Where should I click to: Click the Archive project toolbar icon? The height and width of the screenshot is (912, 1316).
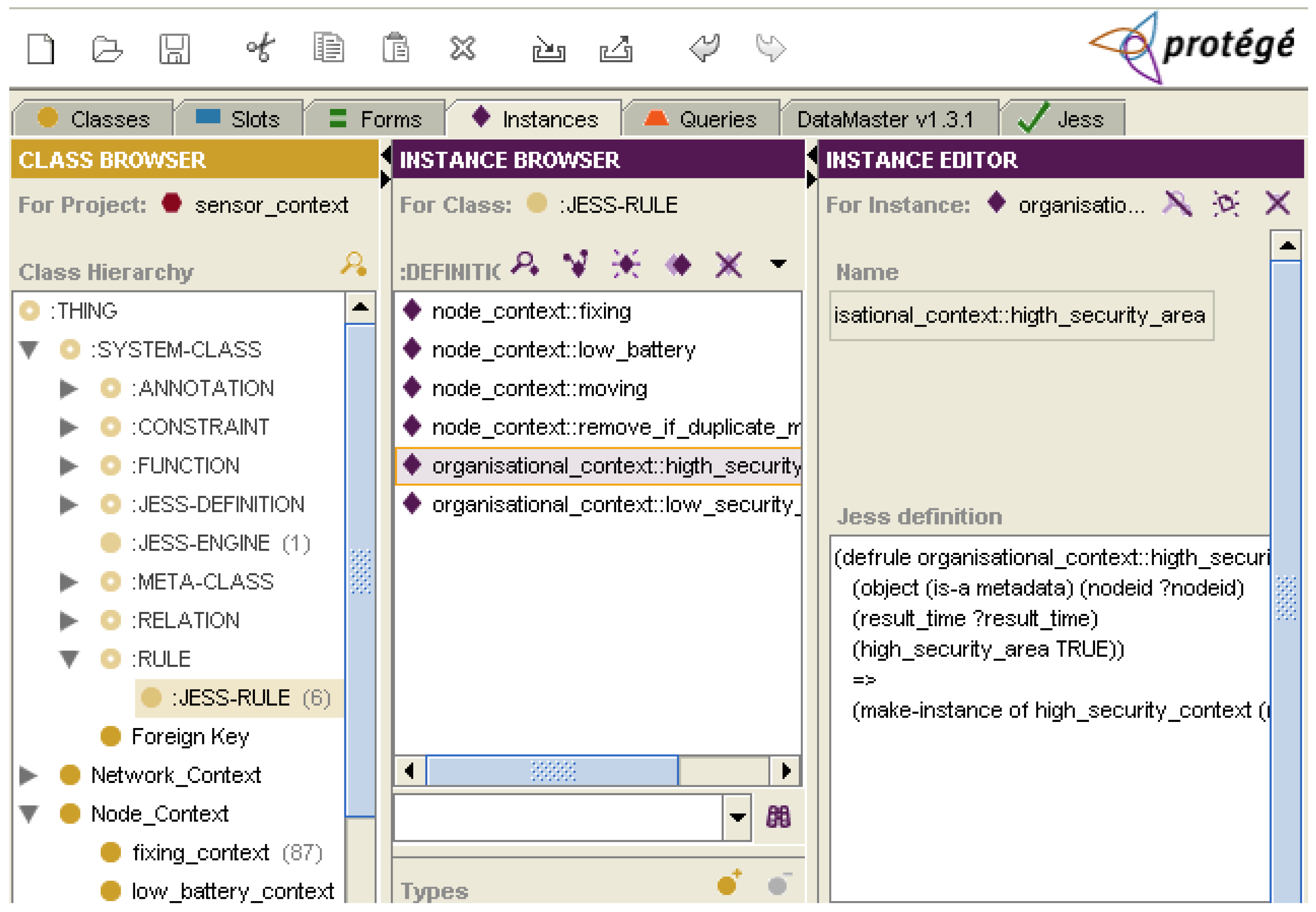[x=548, y=50]
